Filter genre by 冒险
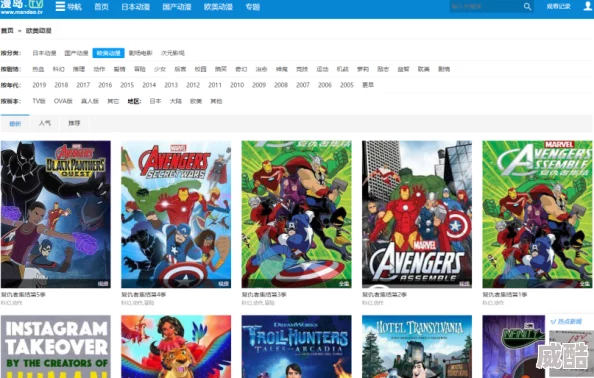This screenshot has height=378, width=594. [140, 69]
